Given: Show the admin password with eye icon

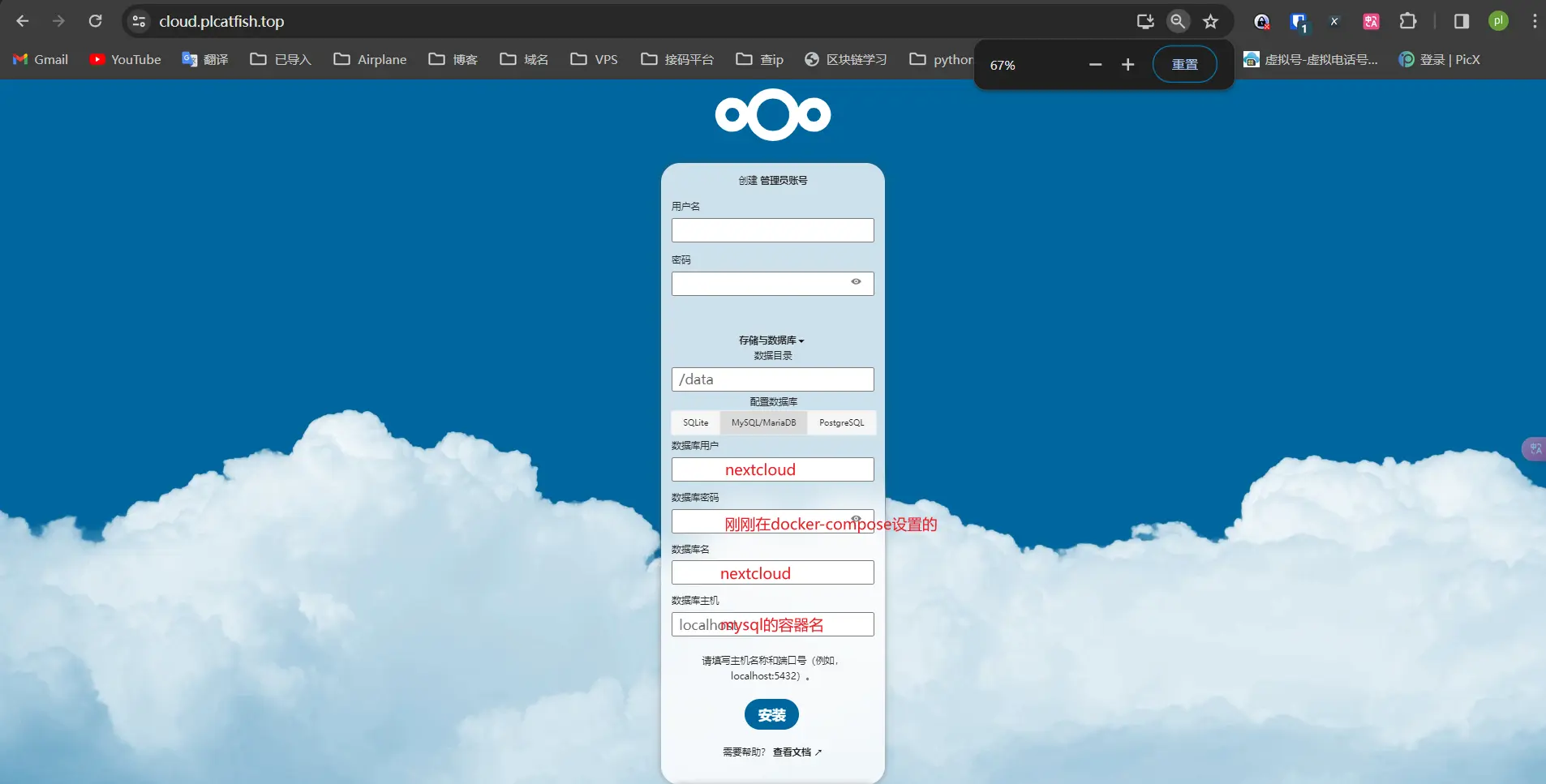Looking at the screenshot, I should tap(856, 282).
